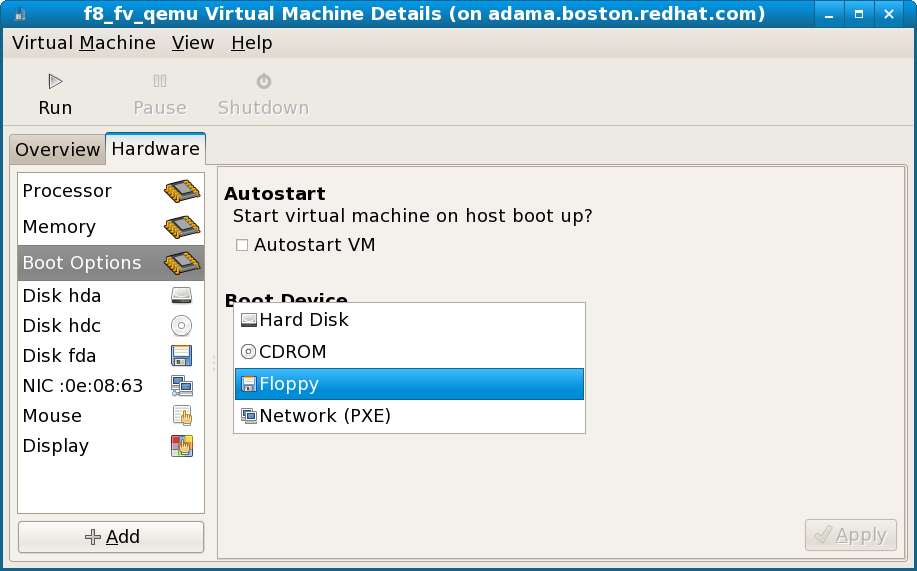This screenshot has width=917, height=571.
Task: Enable the Autostart VM checkbox
Action: (242, 245)
